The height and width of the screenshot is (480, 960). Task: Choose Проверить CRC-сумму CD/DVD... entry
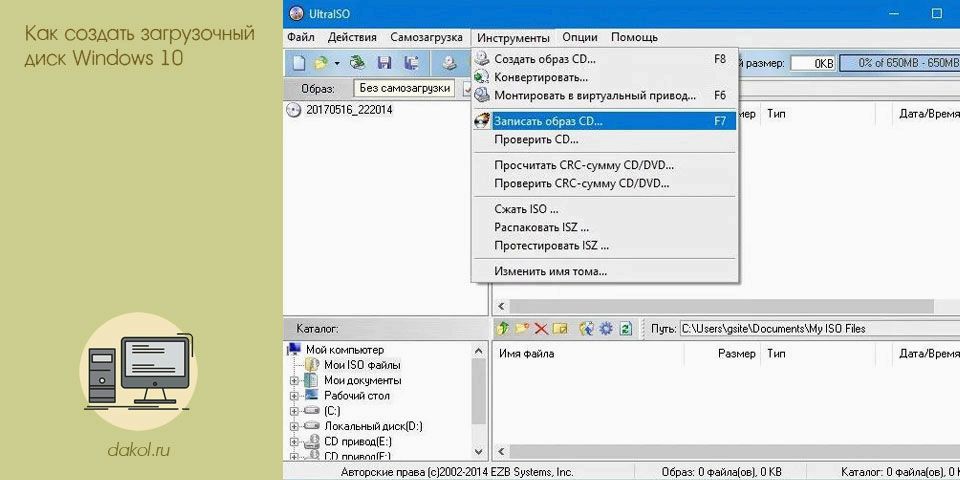605,184
